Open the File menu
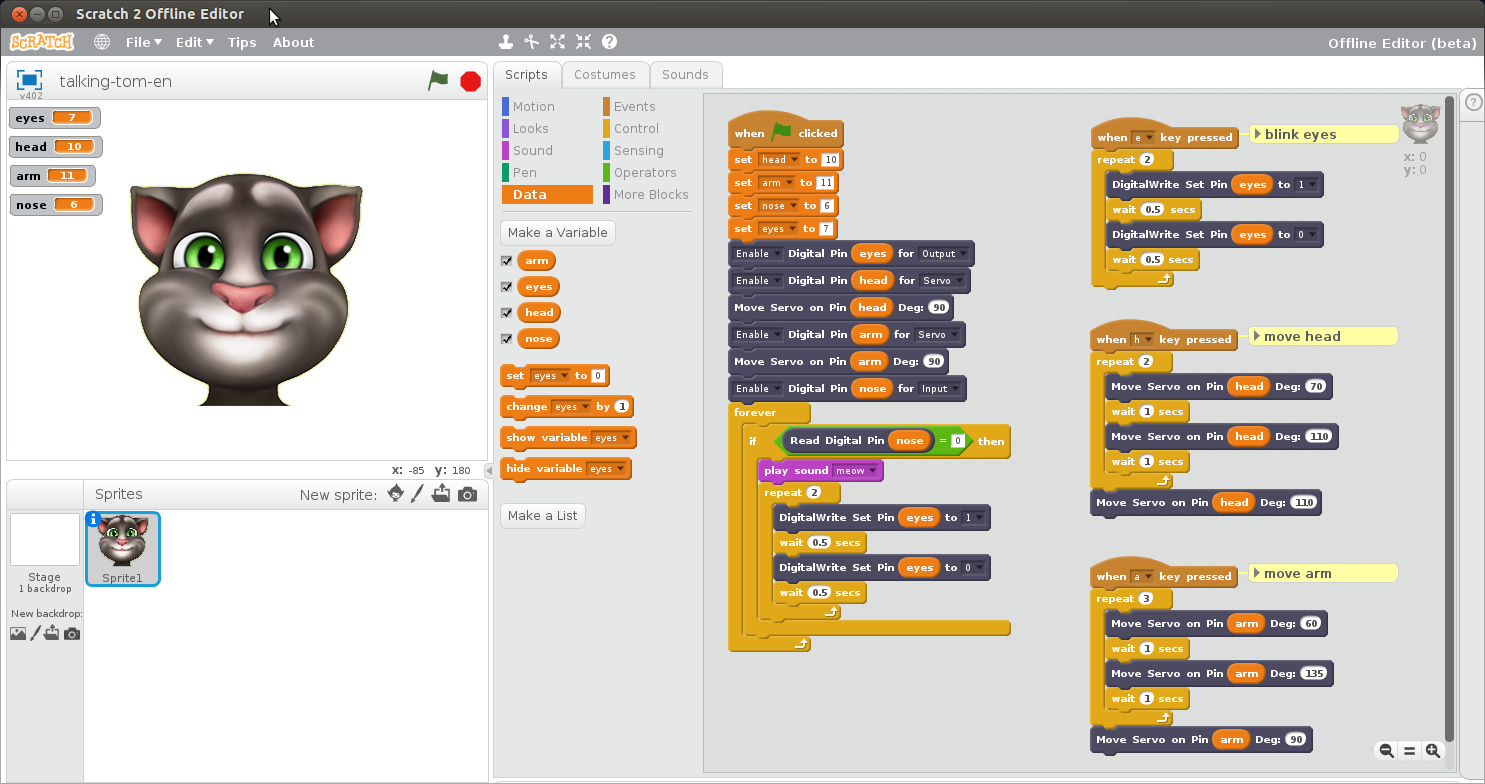Viewport: 1485px width, 784px height. point(142,42)
